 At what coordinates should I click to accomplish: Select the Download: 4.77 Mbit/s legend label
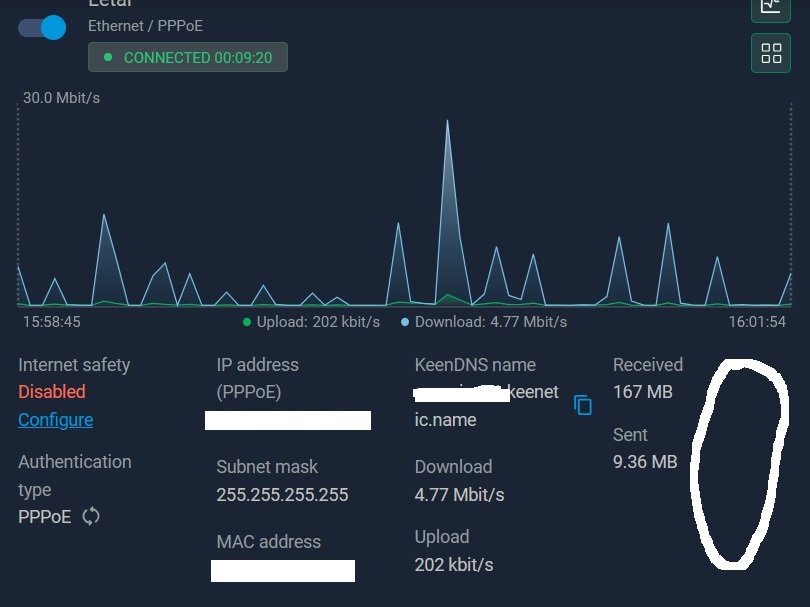coord(490,322)
